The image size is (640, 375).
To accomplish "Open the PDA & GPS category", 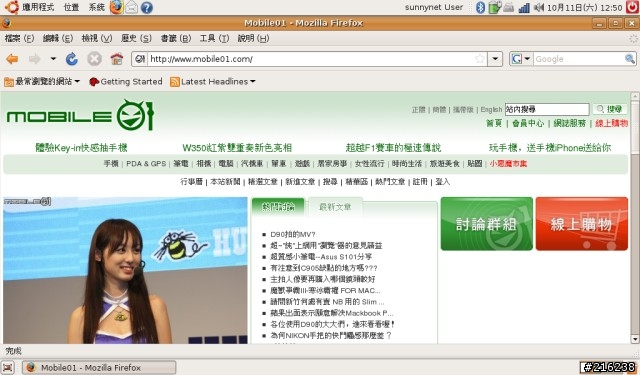I will coord(146,164).
